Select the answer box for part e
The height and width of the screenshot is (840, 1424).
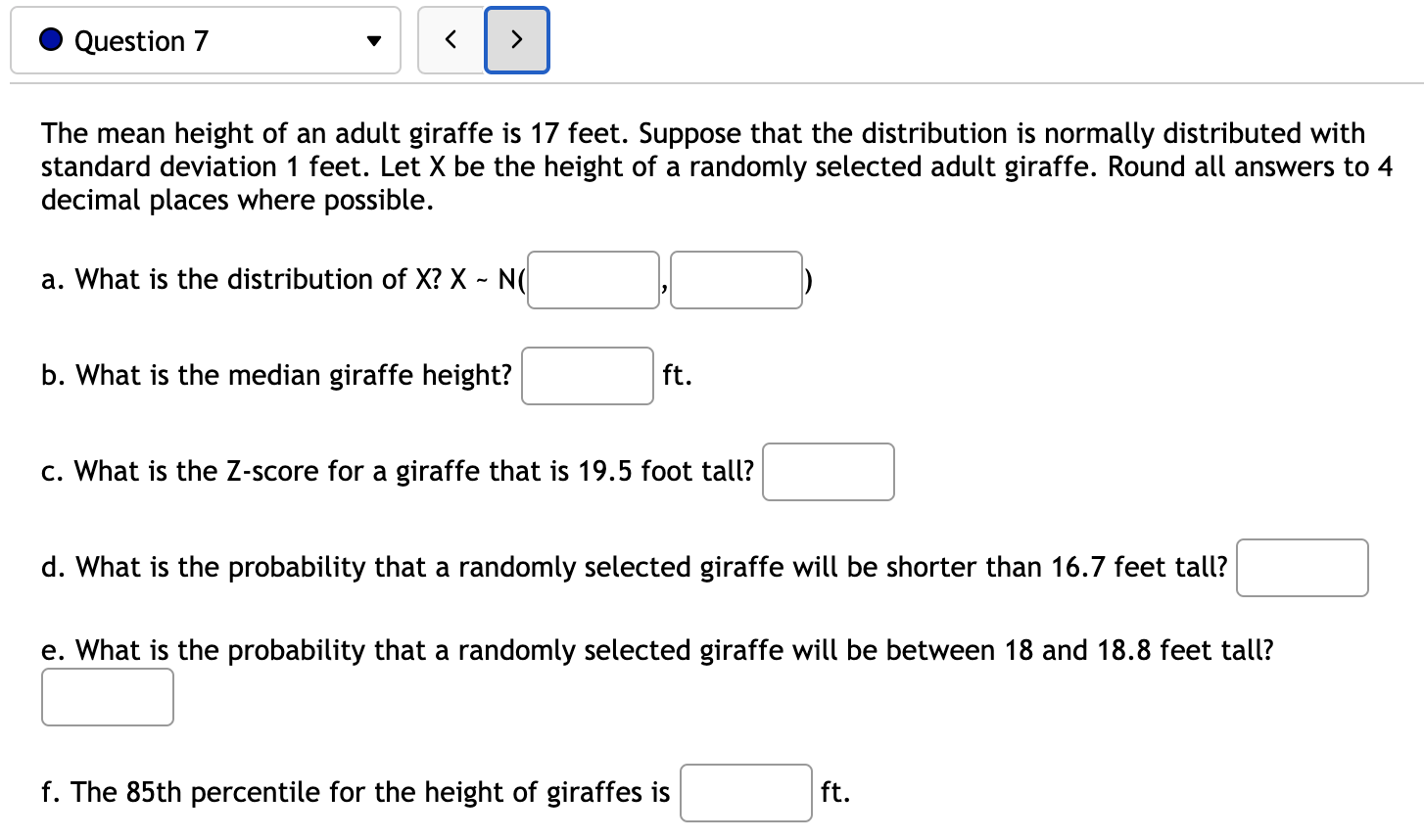coord(107,697)
